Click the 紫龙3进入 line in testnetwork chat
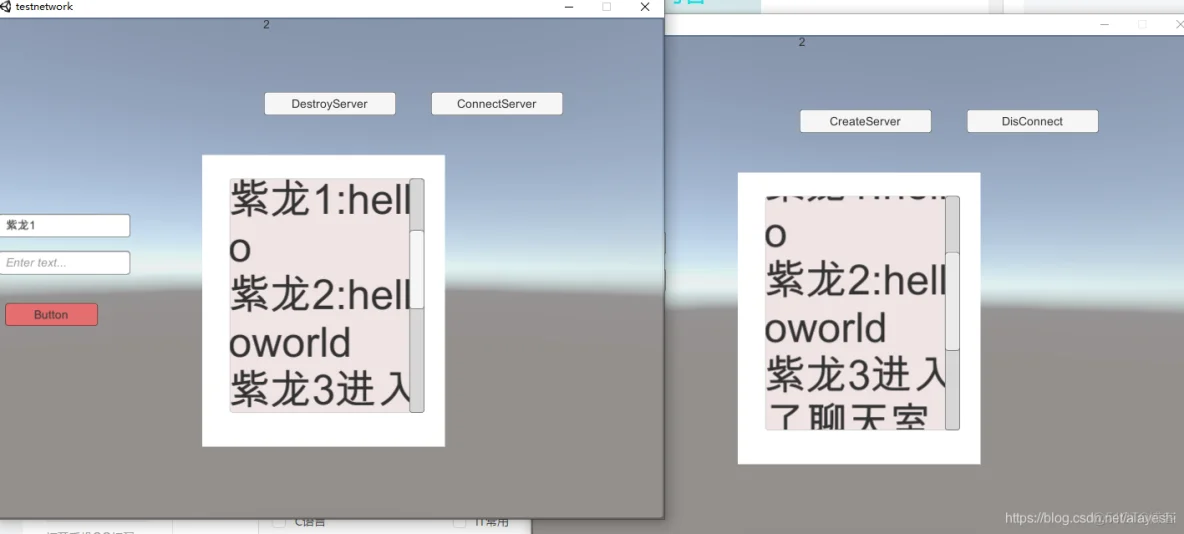This screenshot has width=1184, height=534. (319, 390)
